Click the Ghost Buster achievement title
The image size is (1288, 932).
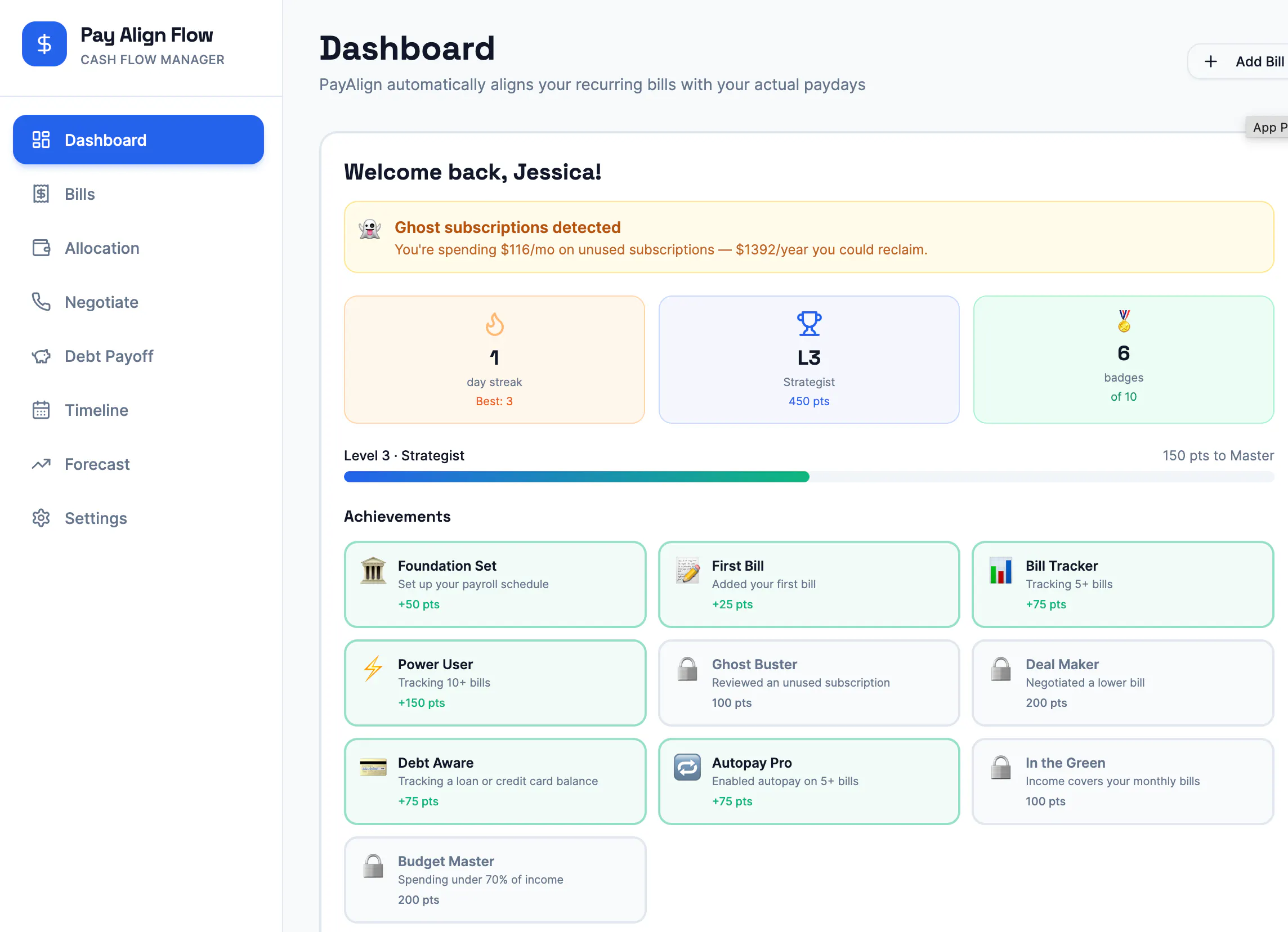point(754,664)
